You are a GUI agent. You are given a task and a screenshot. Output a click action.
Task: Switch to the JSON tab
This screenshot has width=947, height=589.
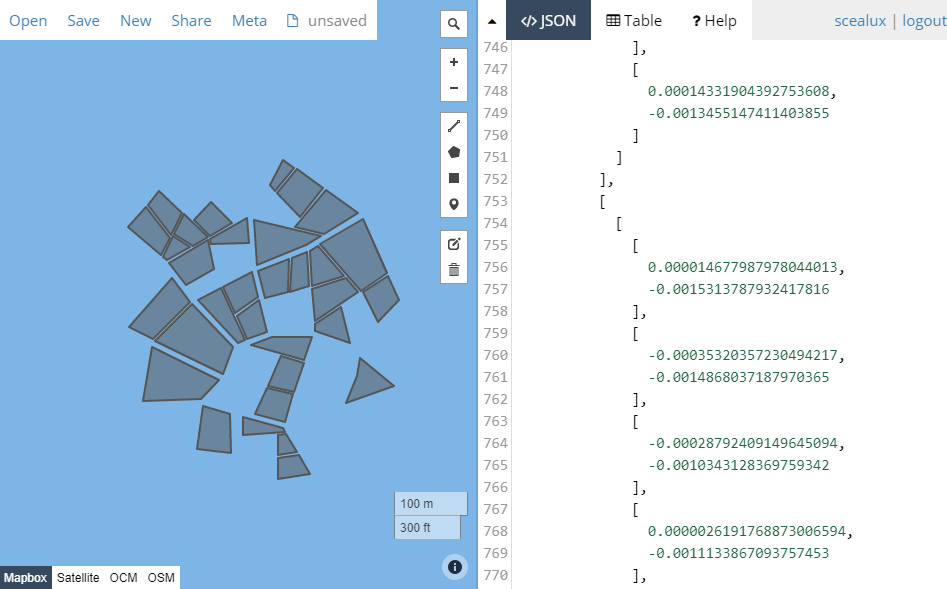tap(548, 21)
